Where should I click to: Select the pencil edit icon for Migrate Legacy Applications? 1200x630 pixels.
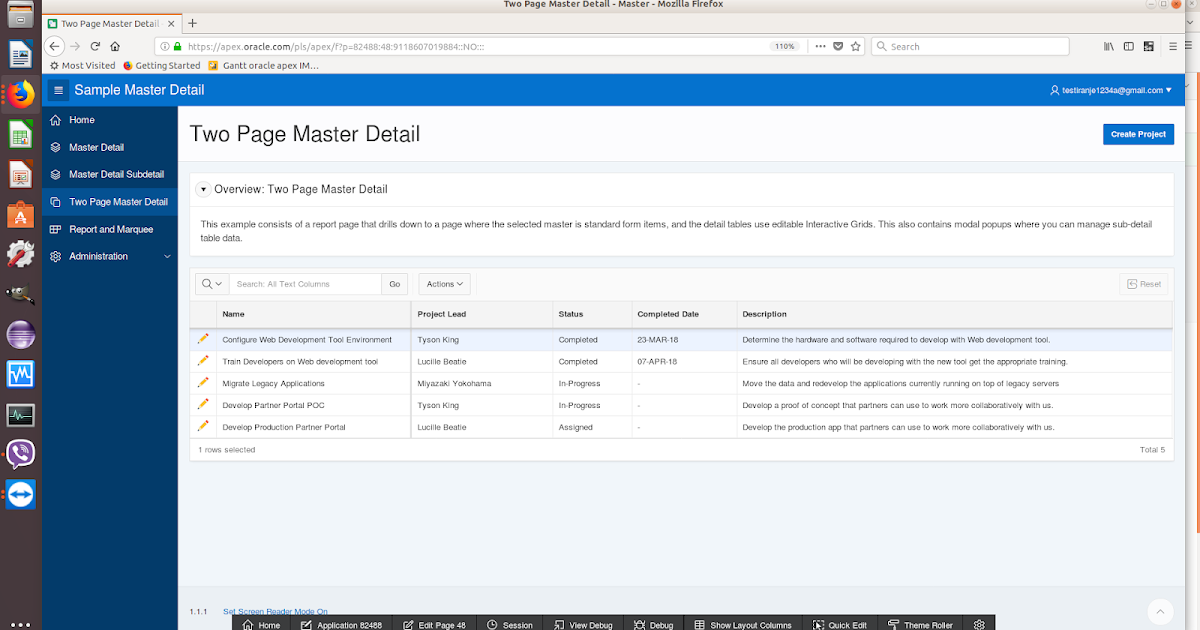click(x=203, y=383)
